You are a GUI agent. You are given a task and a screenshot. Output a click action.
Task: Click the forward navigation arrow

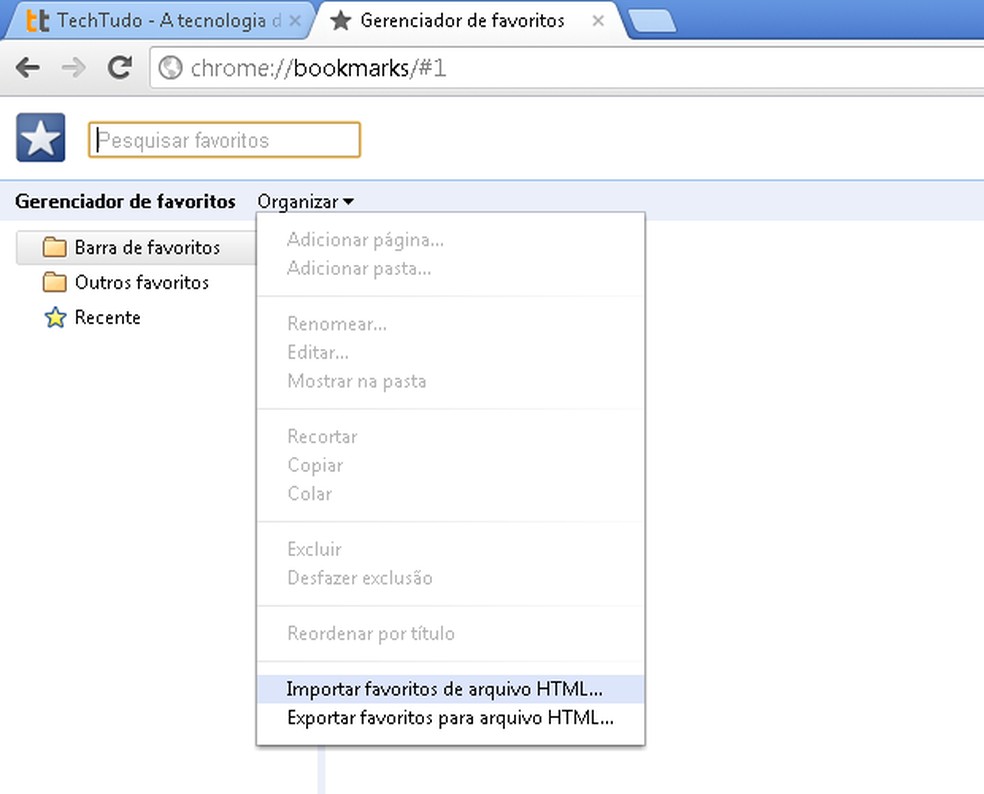pos(73,68)
